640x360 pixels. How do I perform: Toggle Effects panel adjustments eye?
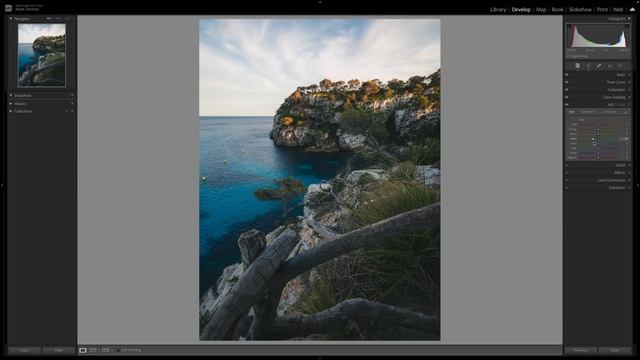[x=567, y=173]
